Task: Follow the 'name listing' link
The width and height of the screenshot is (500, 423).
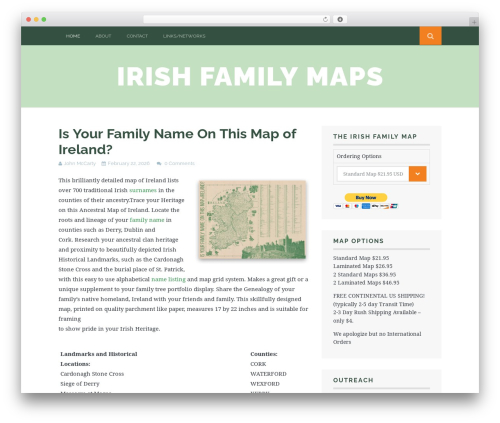Action: point(168,279)
